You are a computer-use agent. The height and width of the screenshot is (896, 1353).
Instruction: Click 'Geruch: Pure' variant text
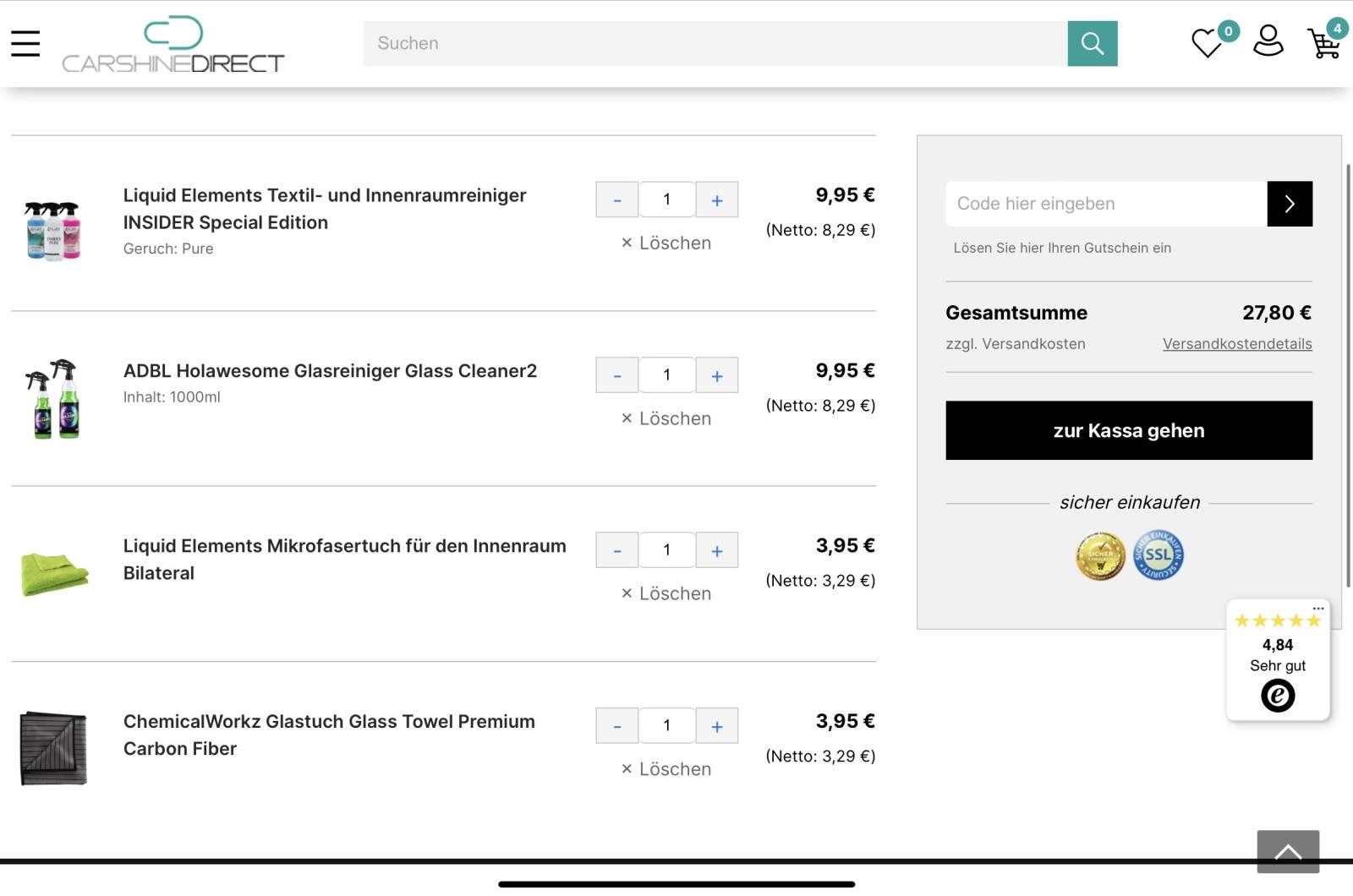point(168,249)
